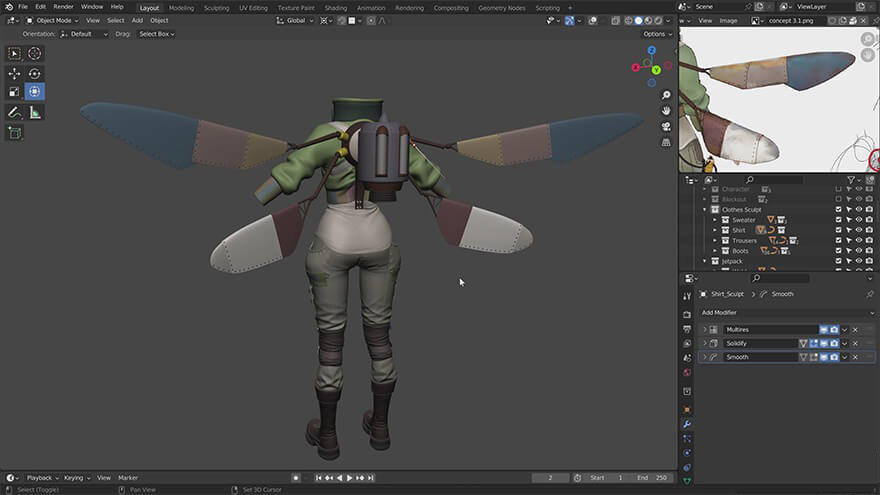Click the Options button in viewport header

(x=657, y=34)
